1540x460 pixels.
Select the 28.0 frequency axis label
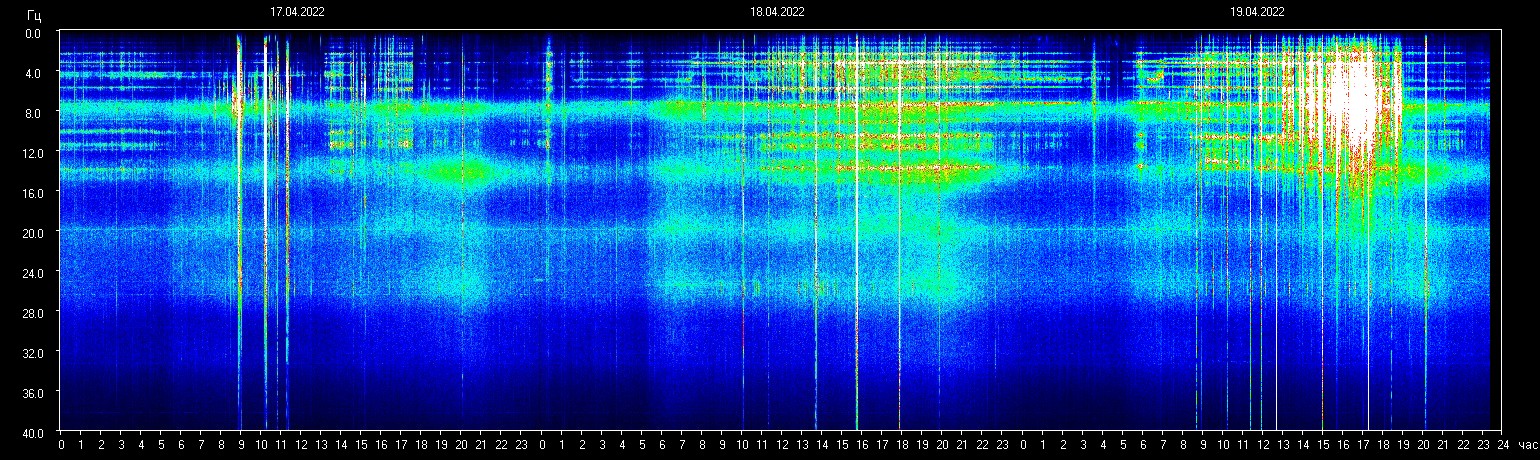point(34,313)
